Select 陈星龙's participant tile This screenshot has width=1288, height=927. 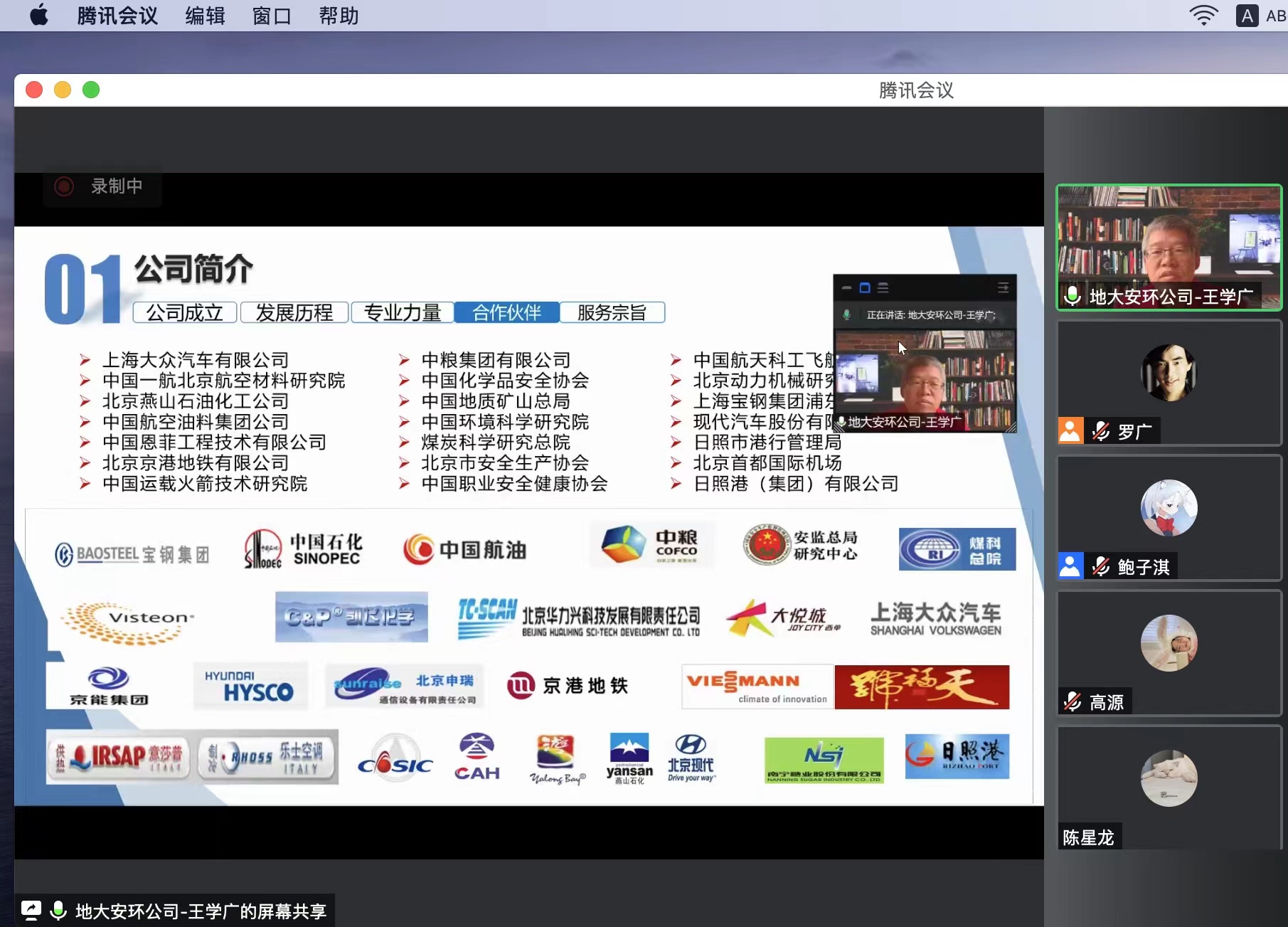pos(1169,786)
